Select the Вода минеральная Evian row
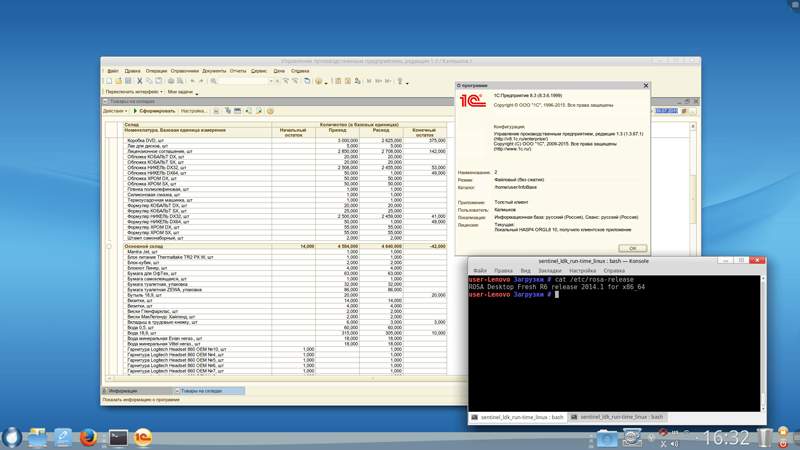Screen dimensions: 800x450 click(285, 338)
